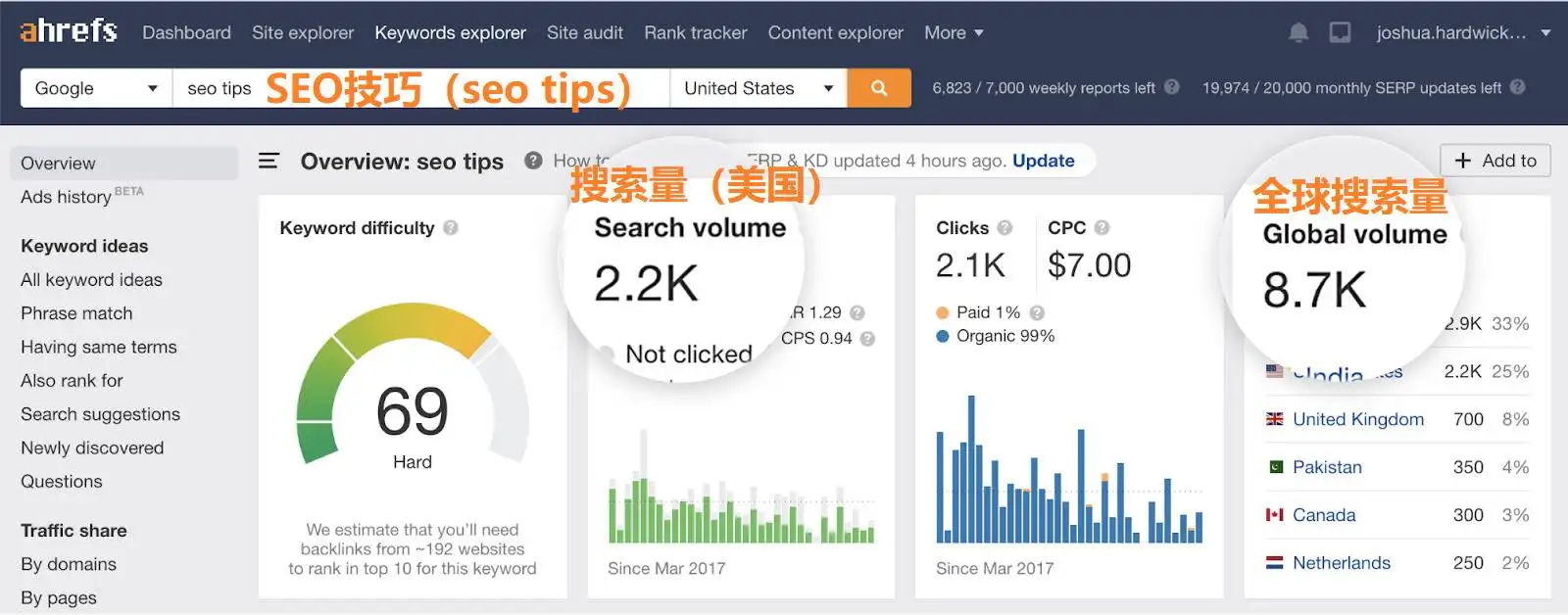Open the Google search engine dropdown

[x=96, y=88]
